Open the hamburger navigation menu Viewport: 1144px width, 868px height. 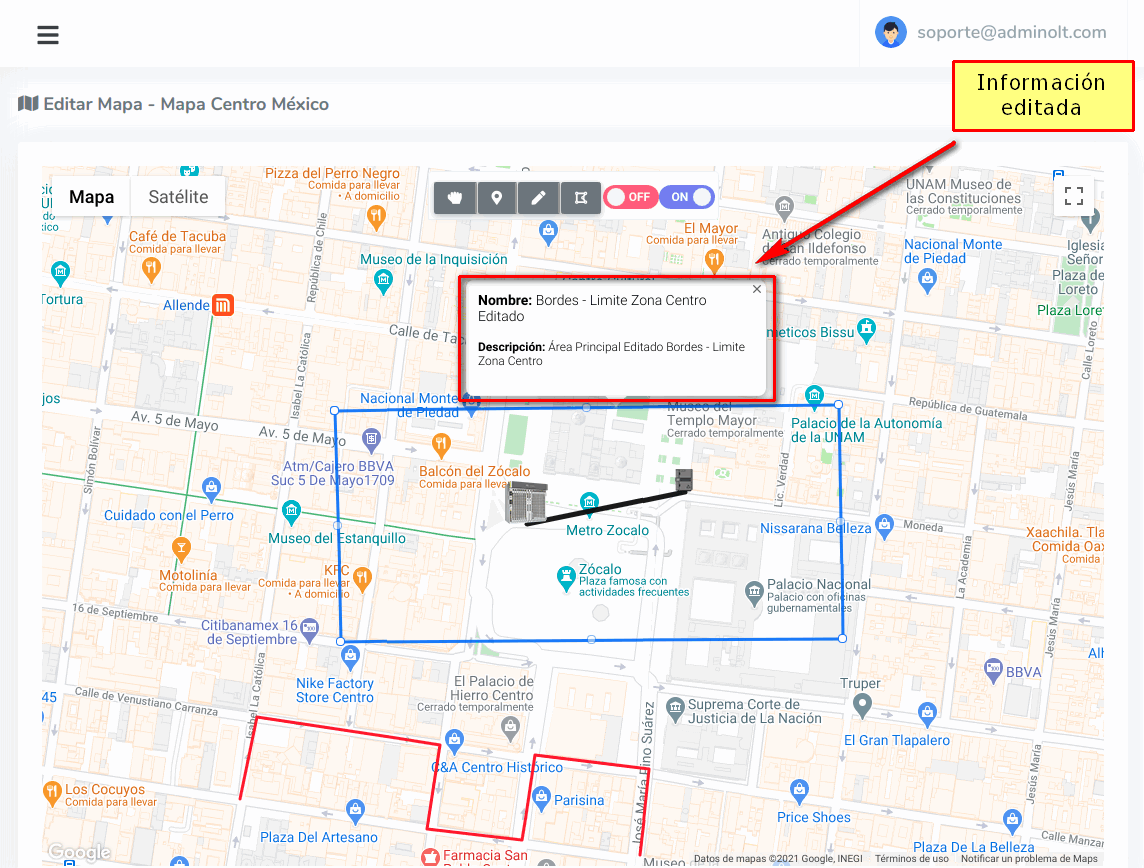click(x=48, y=35)
